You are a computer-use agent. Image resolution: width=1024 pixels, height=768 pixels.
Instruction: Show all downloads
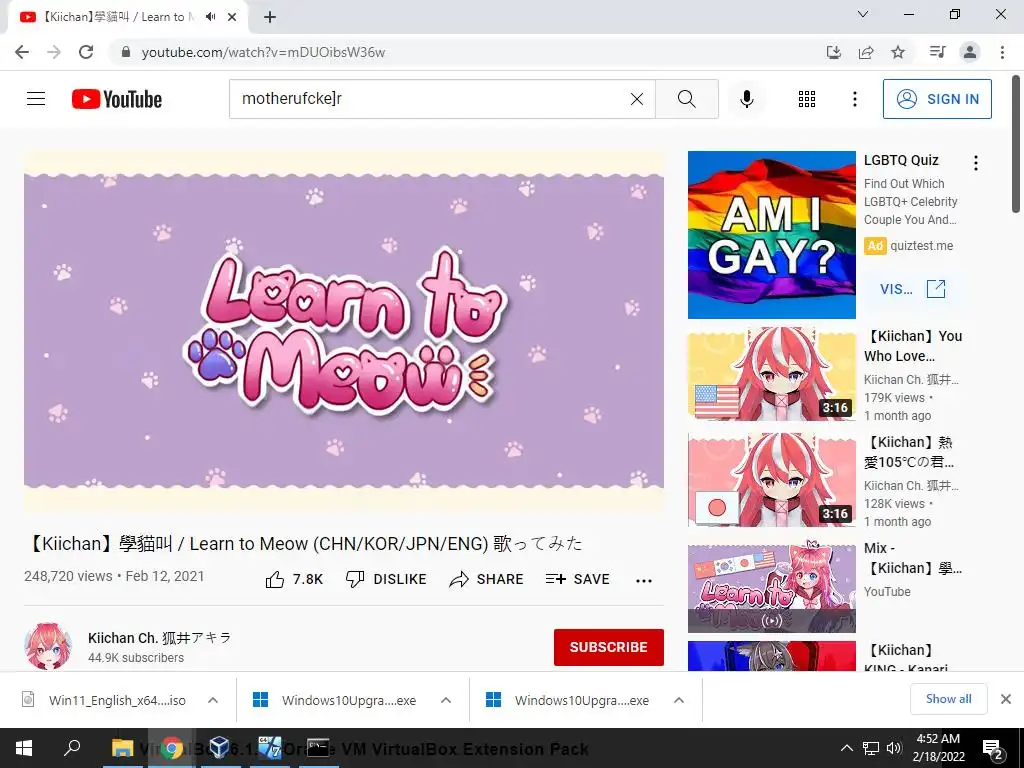[948, 699]
